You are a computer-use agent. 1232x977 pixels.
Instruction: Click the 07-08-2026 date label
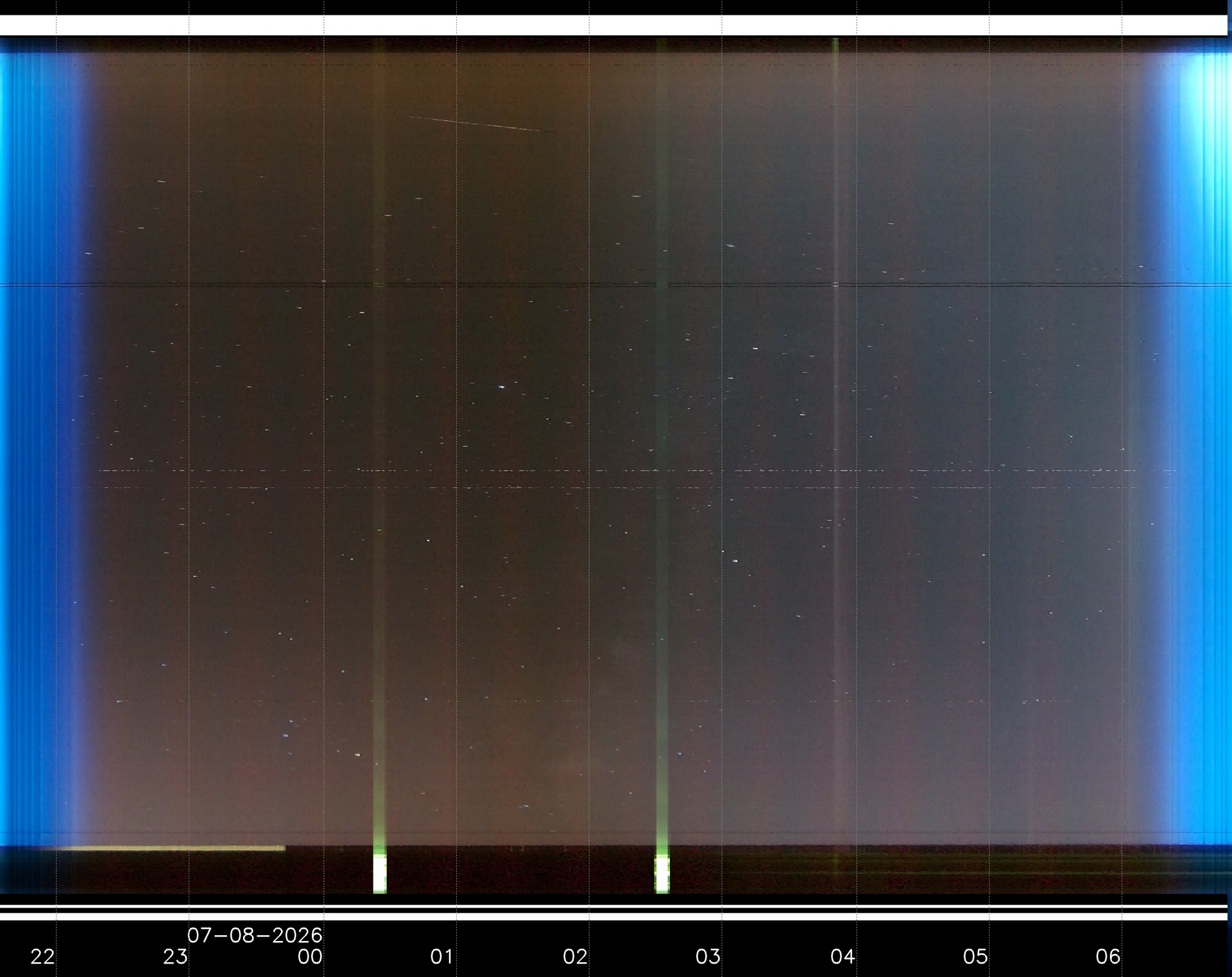[x=255, y=935]
